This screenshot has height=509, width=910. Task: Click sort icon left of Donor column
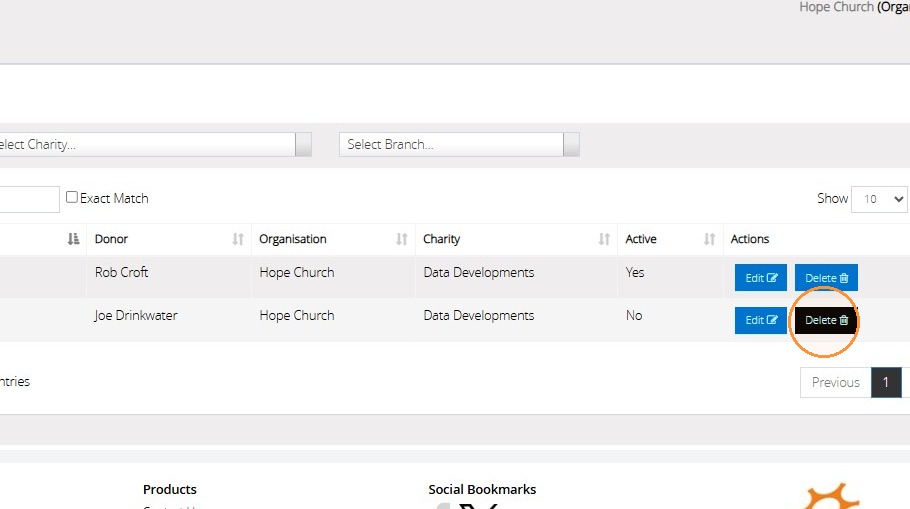pyautogui.click(x=73, y=239)
